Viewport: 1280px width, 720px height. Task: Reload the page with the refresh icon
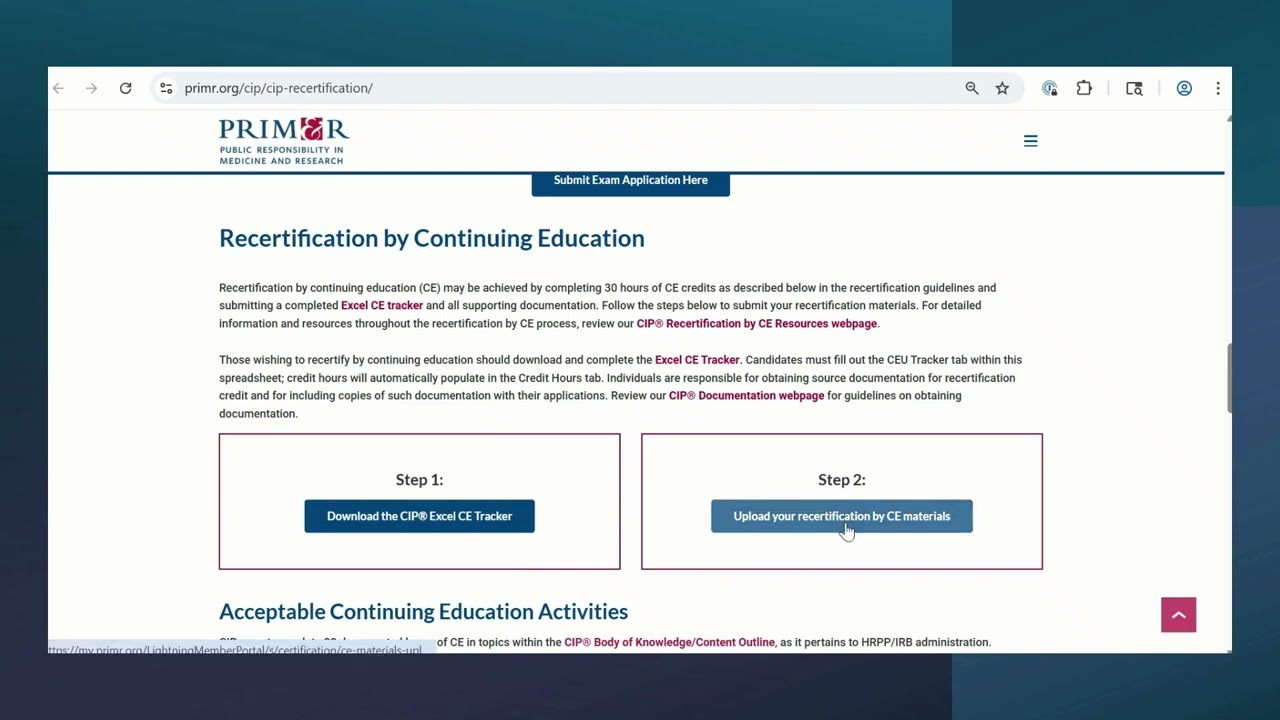click(125, 88)
